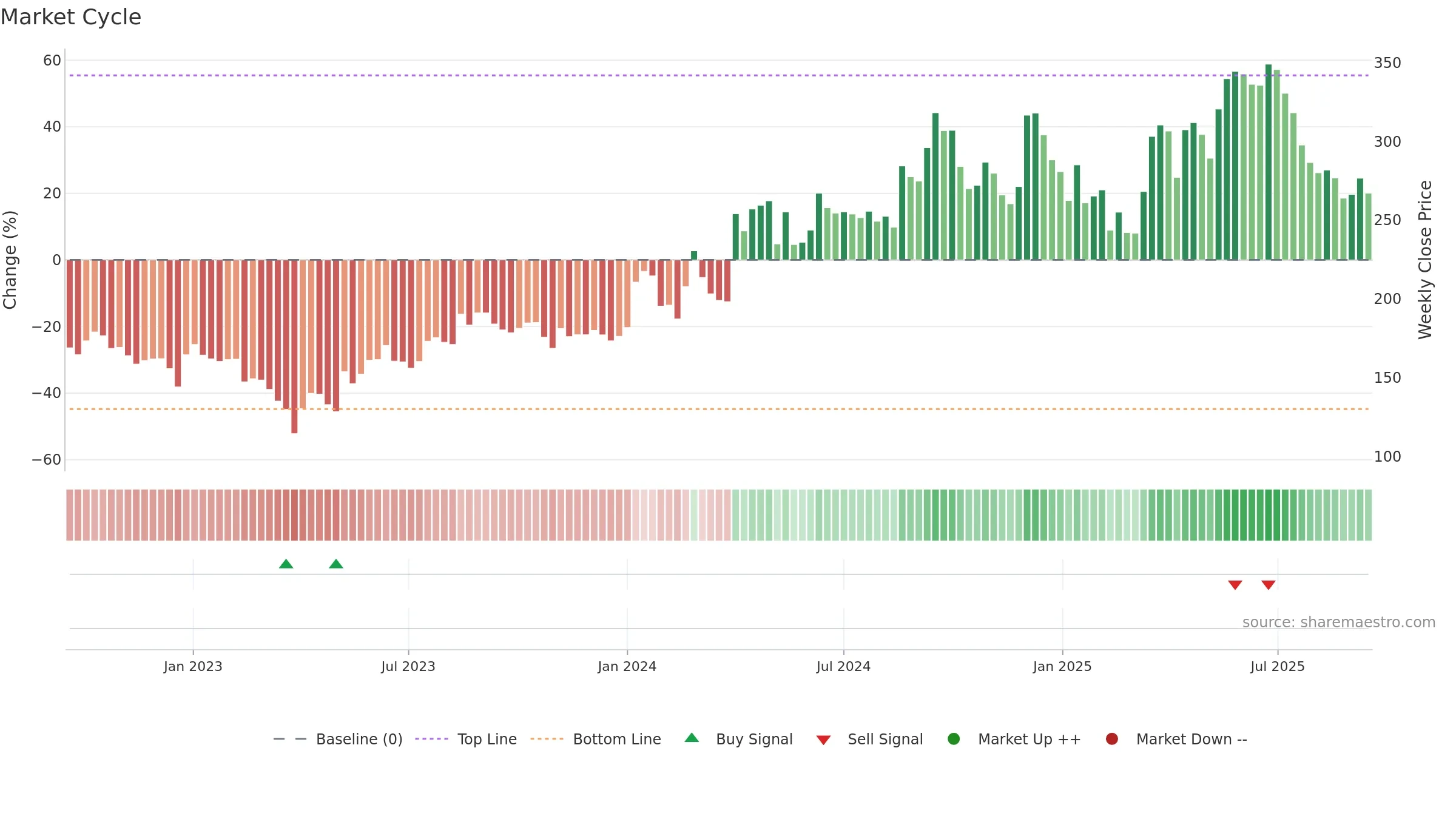Click the 350 tick on right axis
This screenshot has height=819, width=1456.
[x=1387, y=63]
